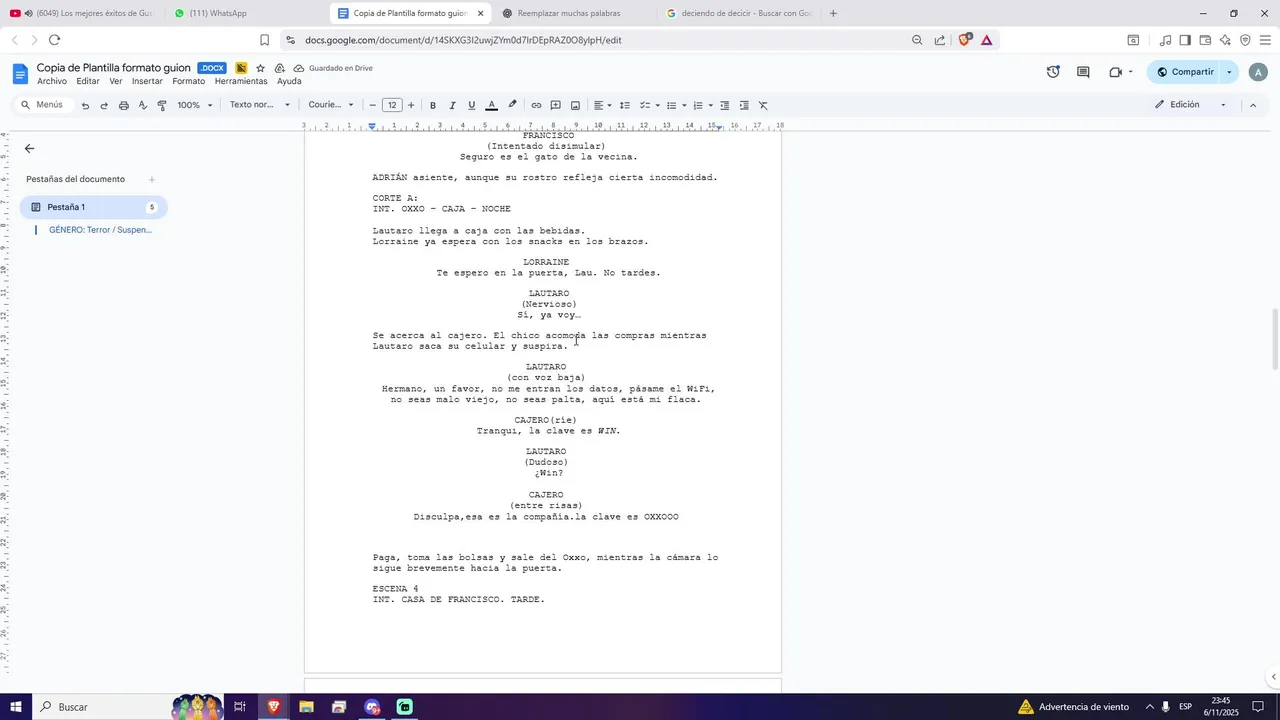Open the Ayuda menu
This screenshot has width=1280, height=720.
tap(289, 81)
